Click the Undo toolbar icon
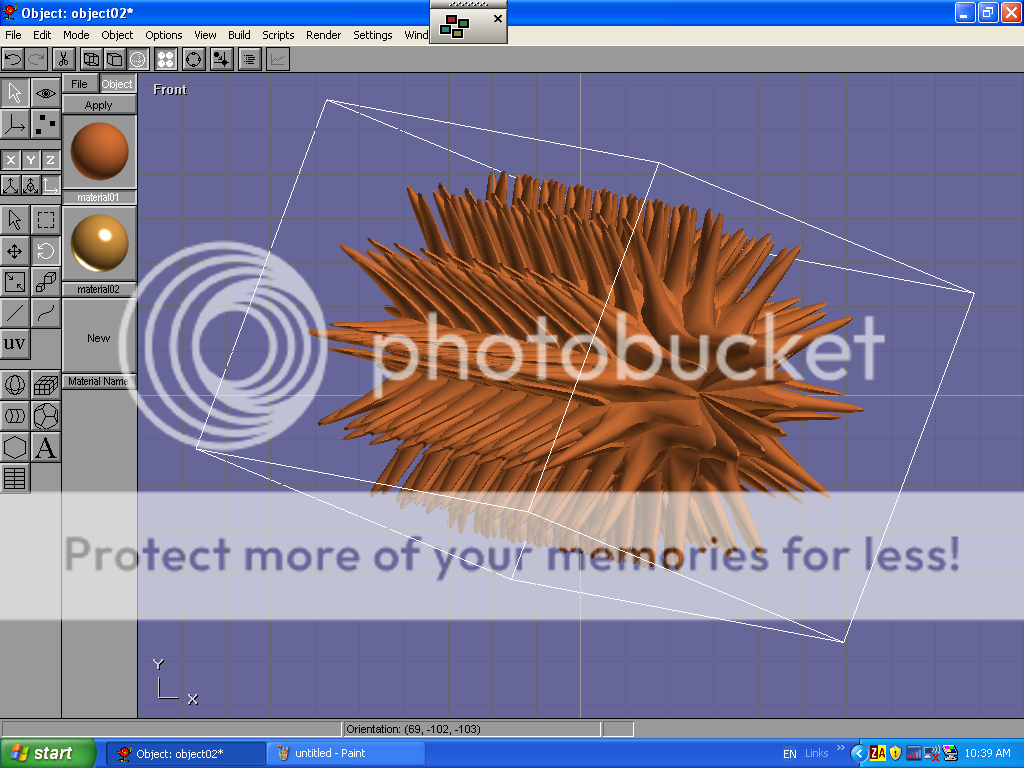The height and width of the screenshot is (768, 1024). [13, 59]
